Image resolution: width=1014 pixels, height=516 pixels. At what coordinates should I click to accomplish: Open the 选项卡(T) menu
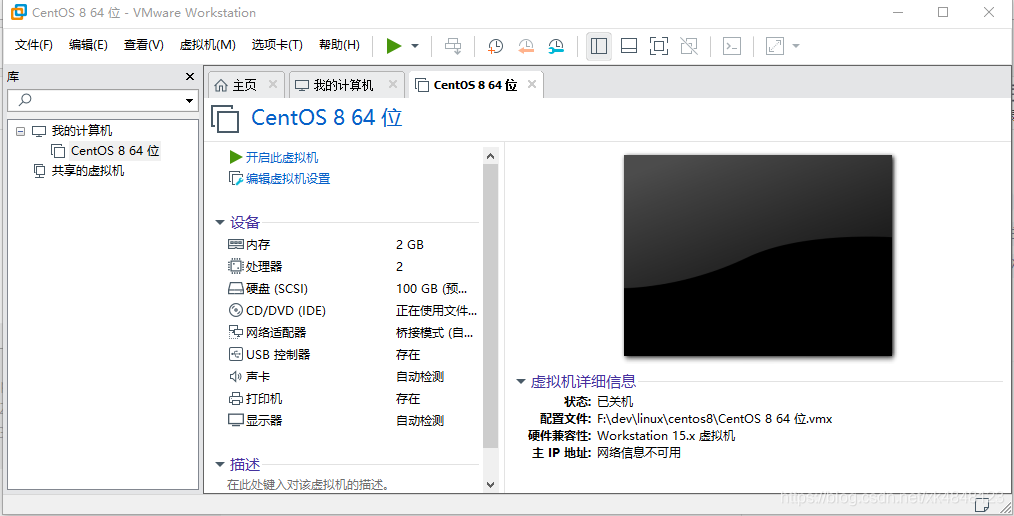click(277, 45)
